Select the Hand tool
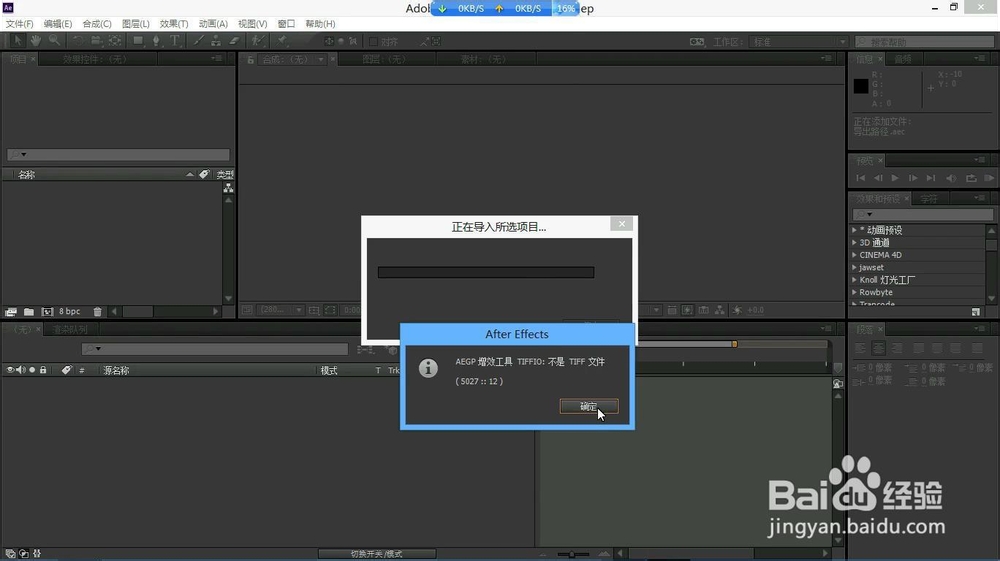 (x=36, y=41)
